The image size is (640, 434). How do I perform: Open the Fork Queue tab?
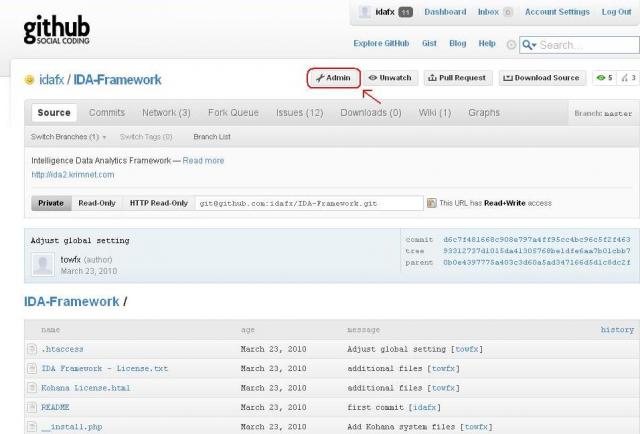(233, 113)
